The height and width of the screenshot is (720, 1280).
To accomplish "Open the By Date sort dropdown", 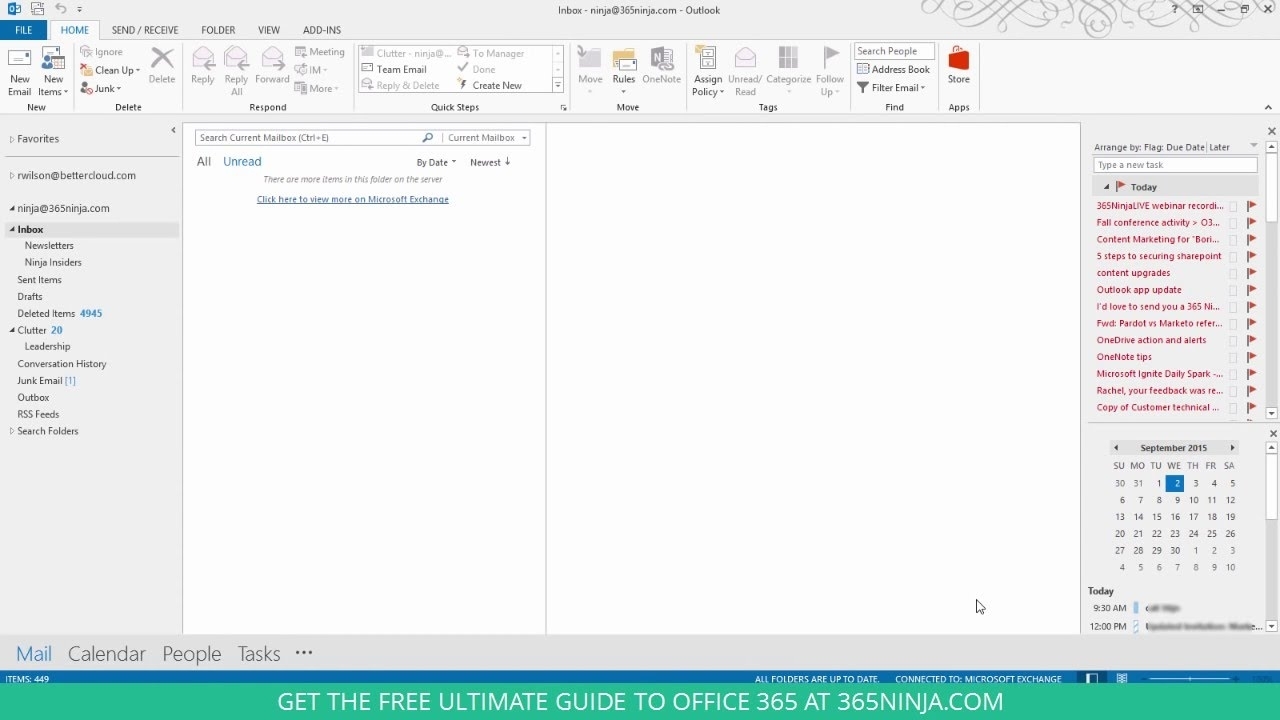I will coord(436,162).
